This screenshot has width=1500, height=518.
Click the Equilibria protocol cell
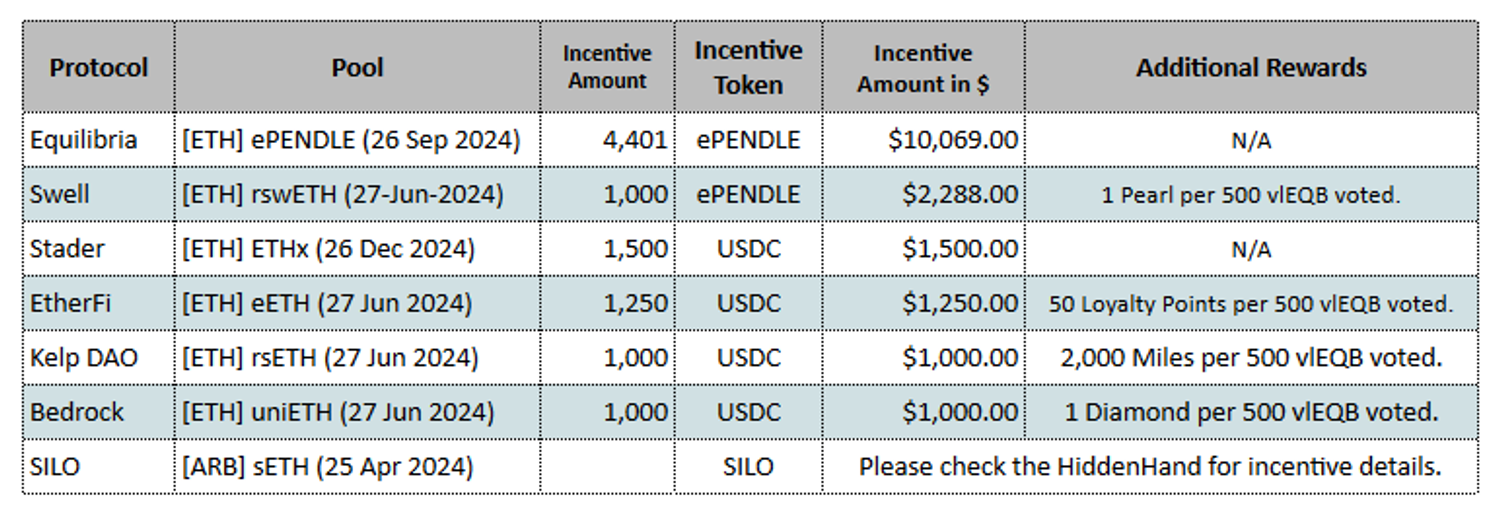pos(83,140)
